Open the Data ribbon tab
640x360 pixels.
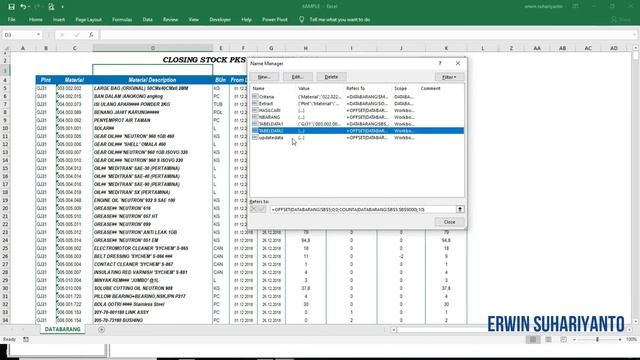coord(147,20)
